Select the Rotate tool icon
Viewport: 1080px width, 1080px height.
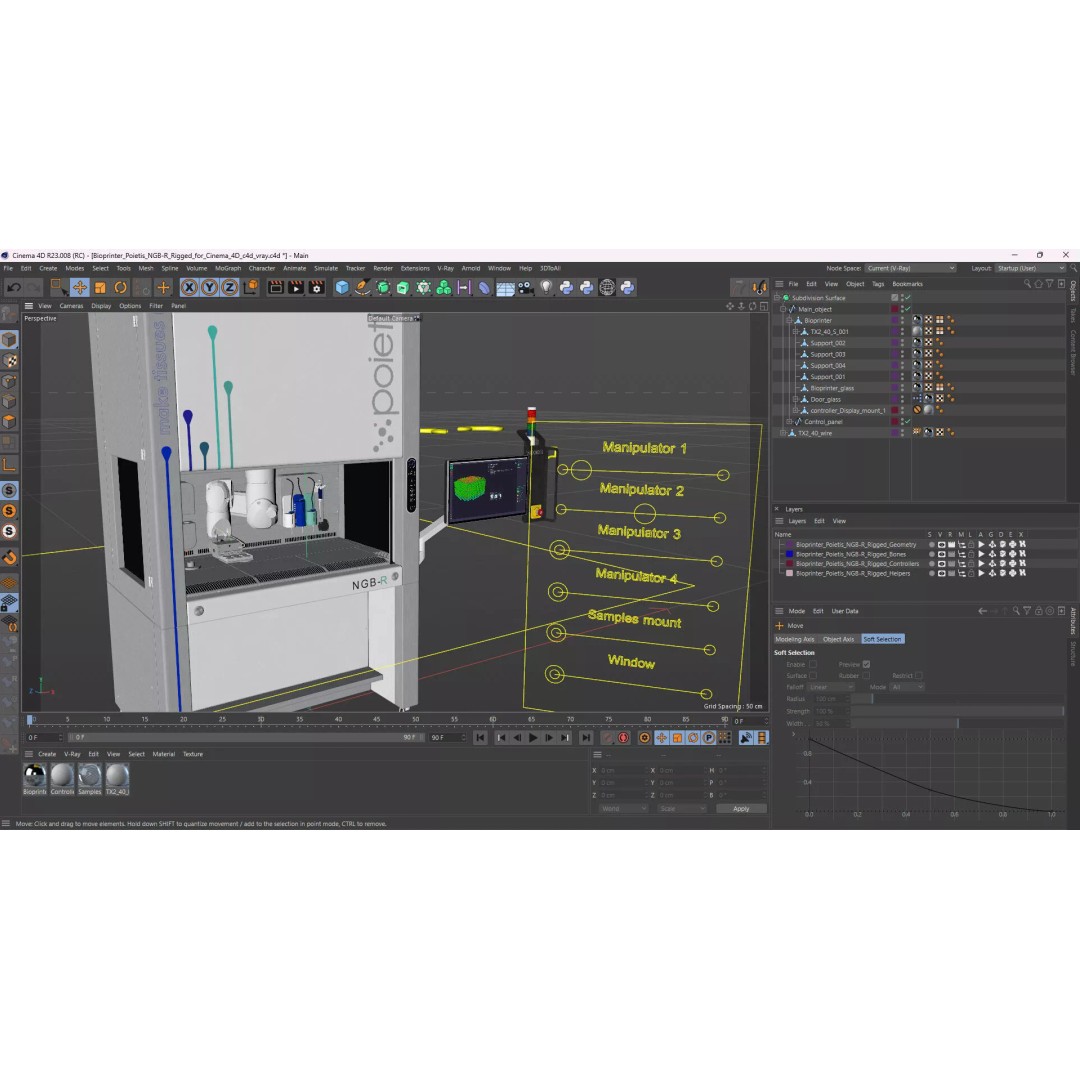(x=121, y=288)
